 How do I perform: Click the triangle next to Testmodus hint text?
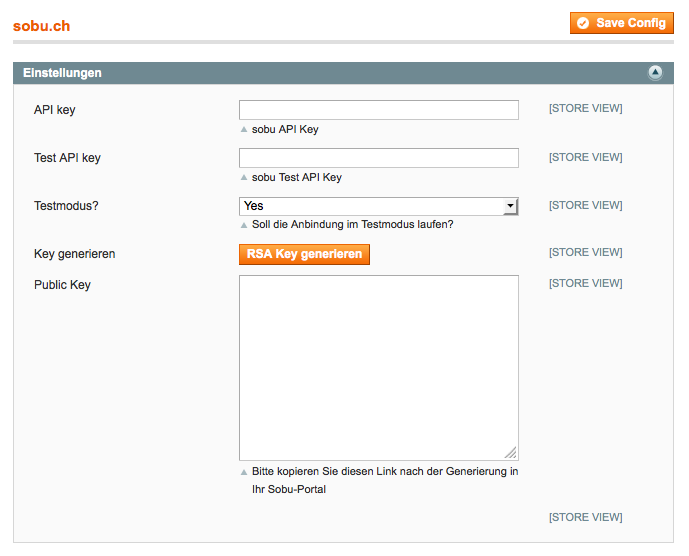244,225
